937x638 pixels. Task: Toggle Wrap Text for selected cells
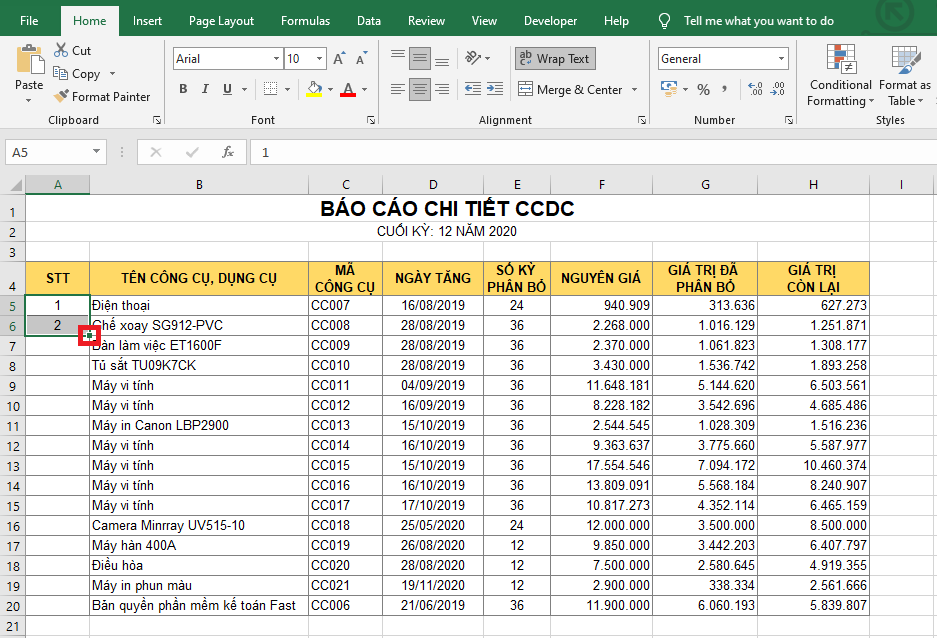[x=555, y=59]
